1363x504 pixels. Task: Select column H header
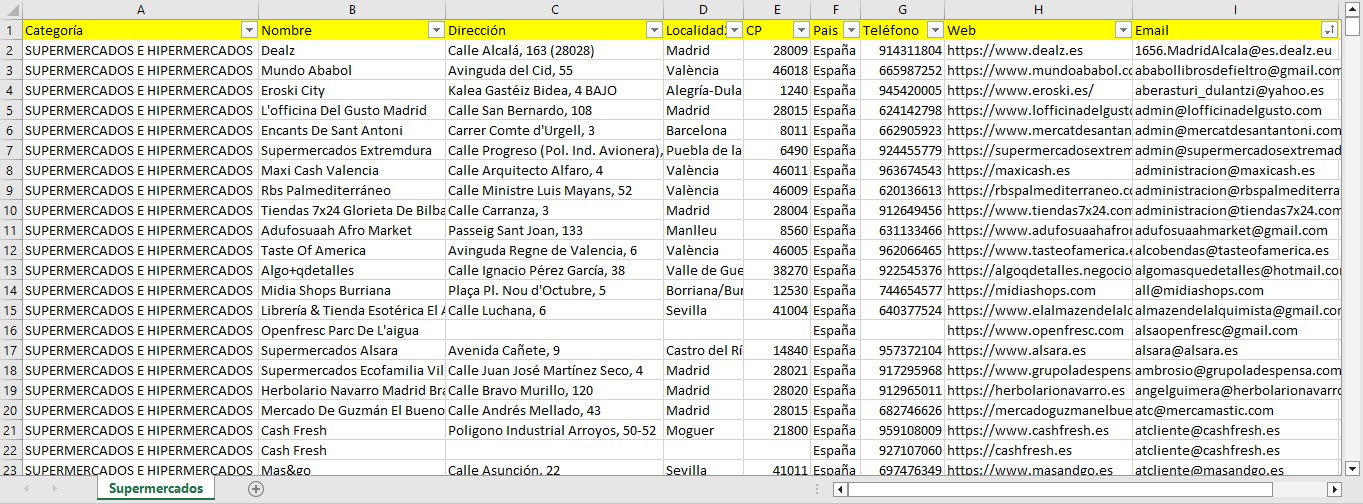[x=1038, y=9]
